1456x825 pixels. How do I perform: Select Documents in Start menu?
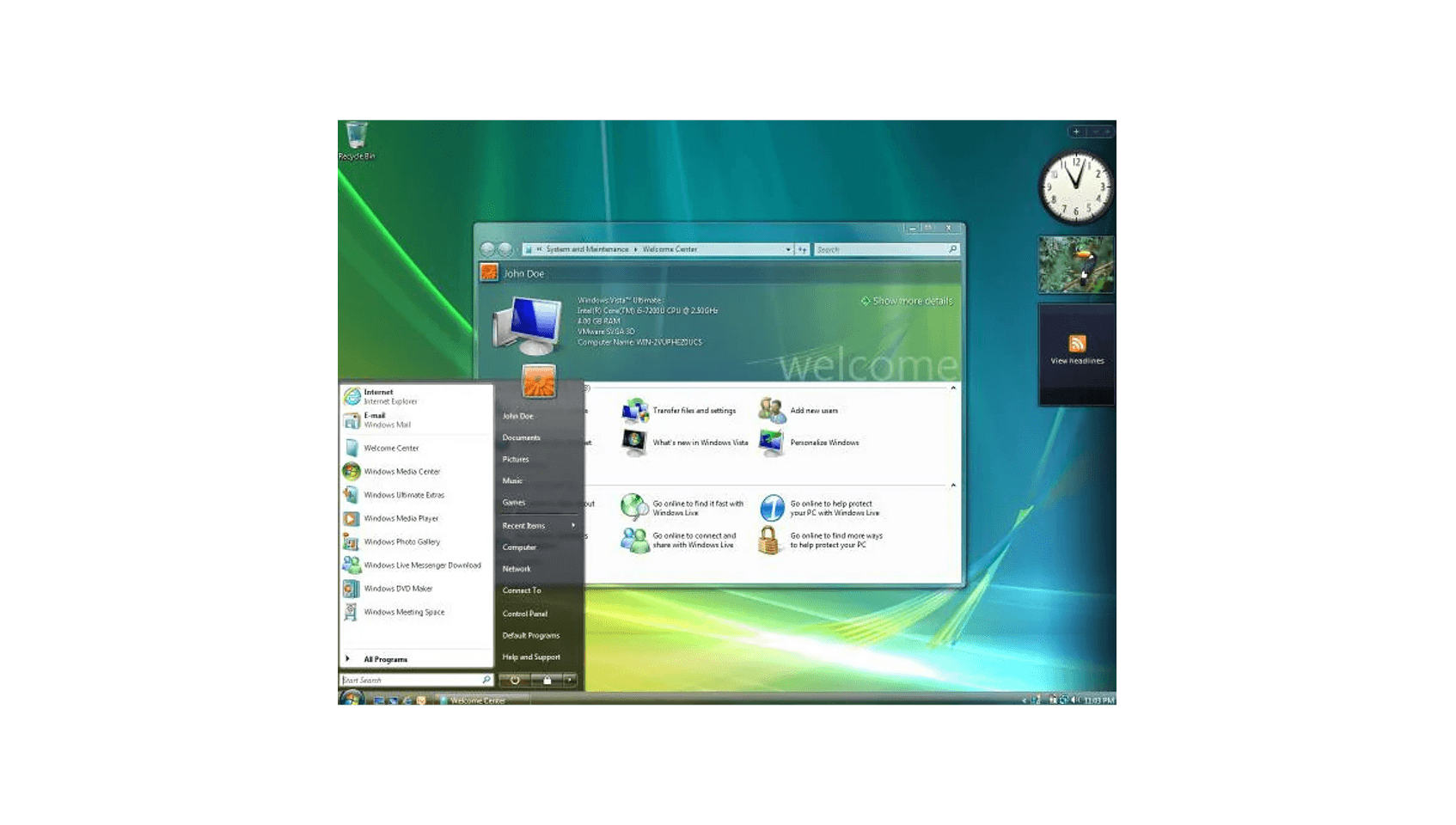(x=521, y=437)
